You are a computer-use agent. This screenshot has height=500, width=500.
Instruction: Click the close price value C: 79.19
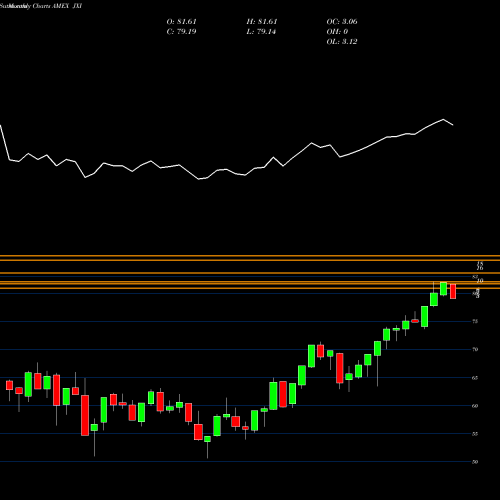[181, 32]
